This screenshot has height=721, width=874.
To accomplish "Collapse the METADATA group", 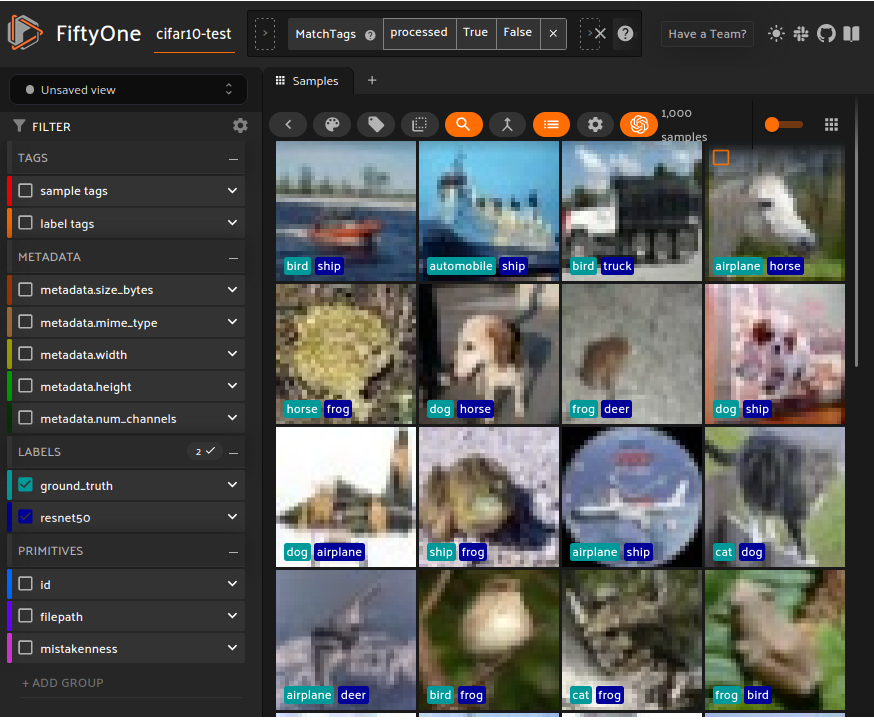I will (234, 258).
